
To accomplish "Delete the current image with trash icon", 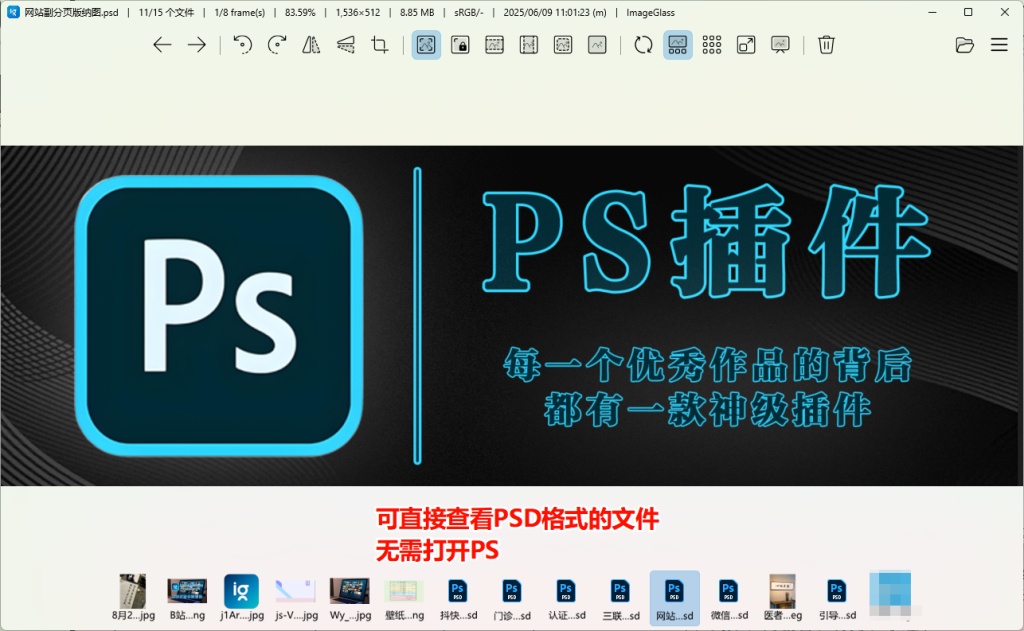I will (x=826, y=45).
